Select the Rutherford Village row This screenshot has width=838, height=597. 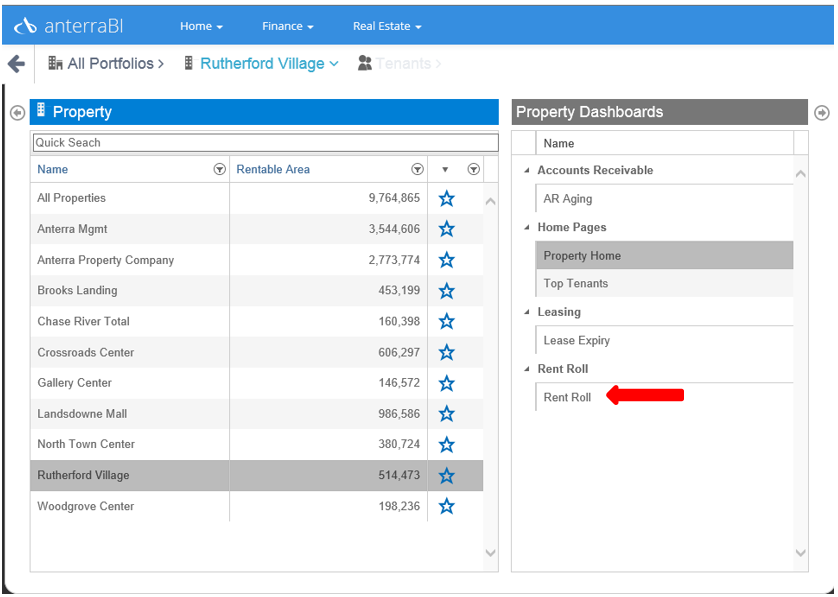(257, 475)
